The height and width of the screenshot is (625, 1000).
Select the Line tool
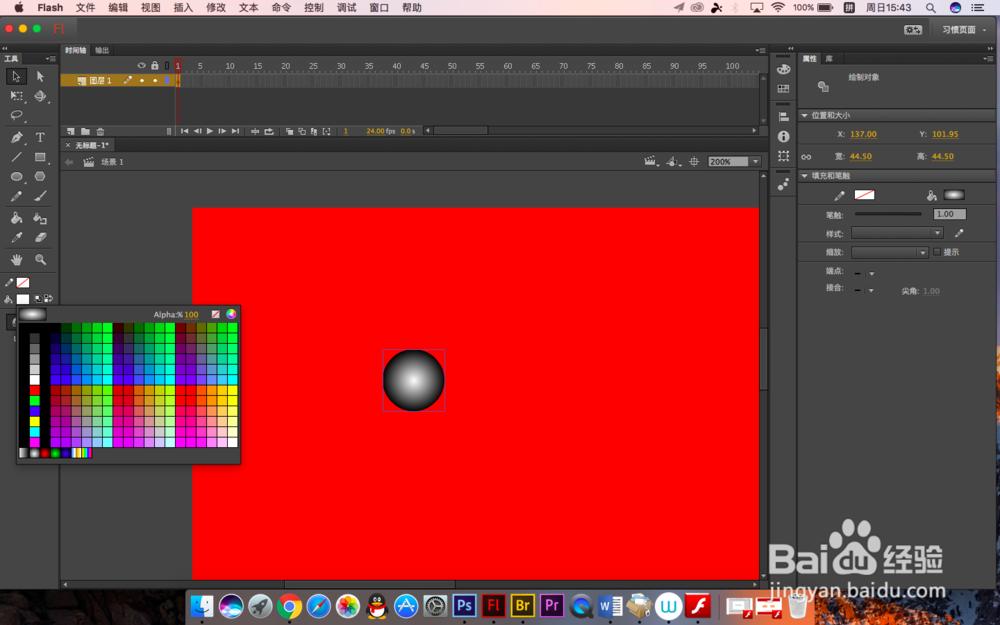[x=16, y=157]
